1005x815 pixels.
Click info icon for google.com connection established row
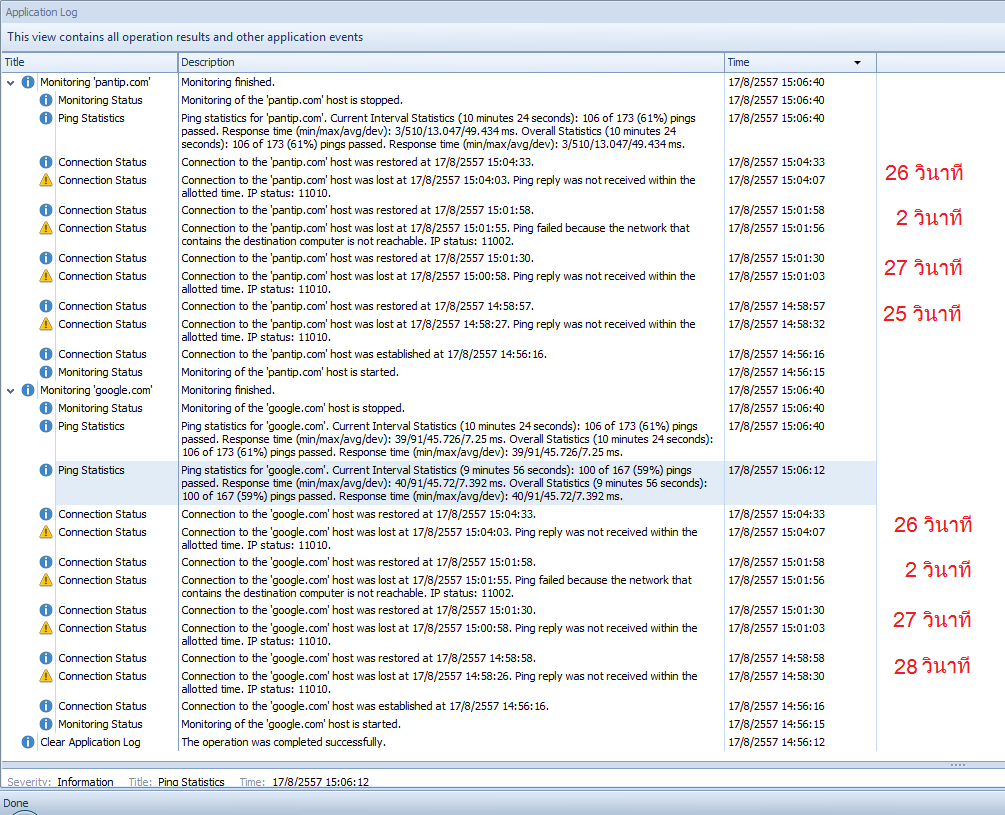click(46, 706)
